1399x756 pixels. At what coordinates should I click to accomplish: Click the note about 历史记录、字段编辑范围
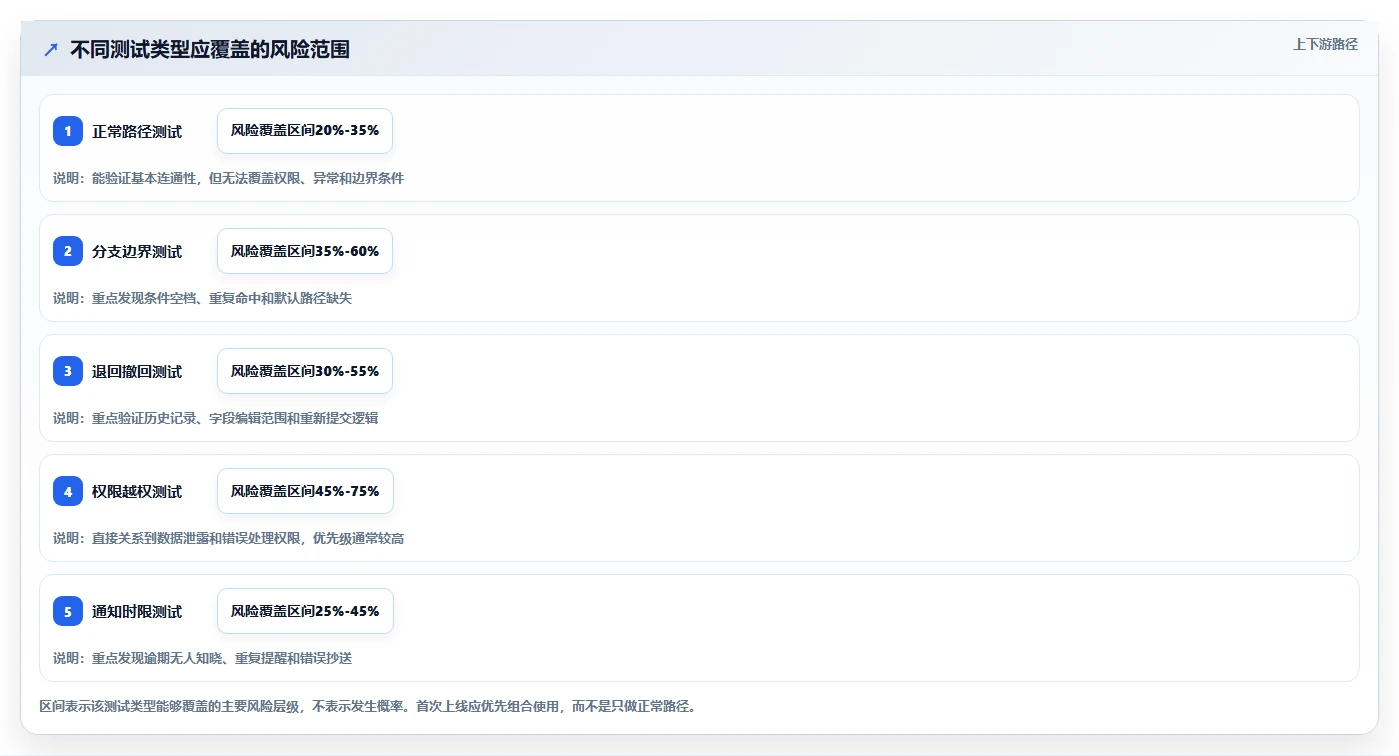click(215, 418)
